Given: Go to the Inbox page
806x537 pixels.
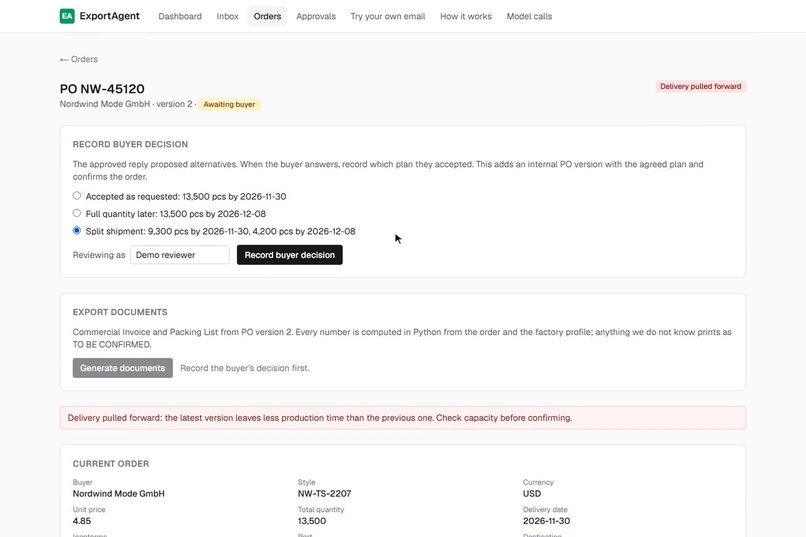Looking at the screenshot, I should click(x=227, y=16).
